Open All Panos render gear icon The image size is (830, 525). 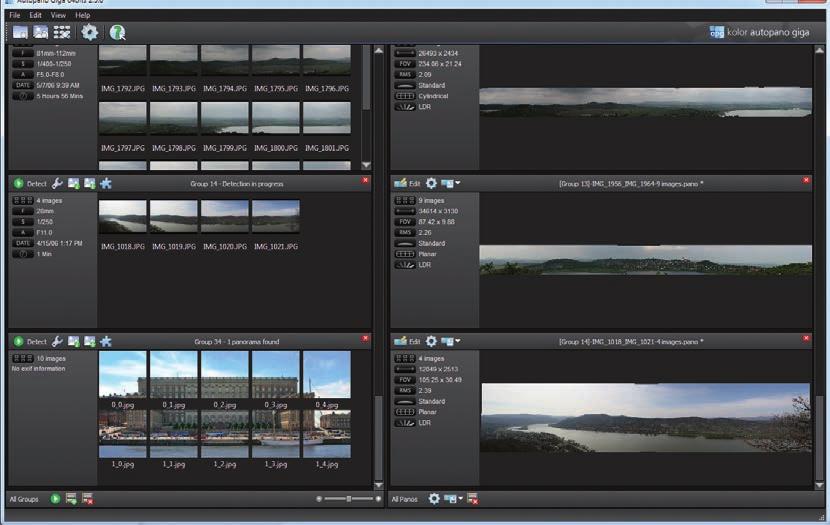(x=434, y=499)
